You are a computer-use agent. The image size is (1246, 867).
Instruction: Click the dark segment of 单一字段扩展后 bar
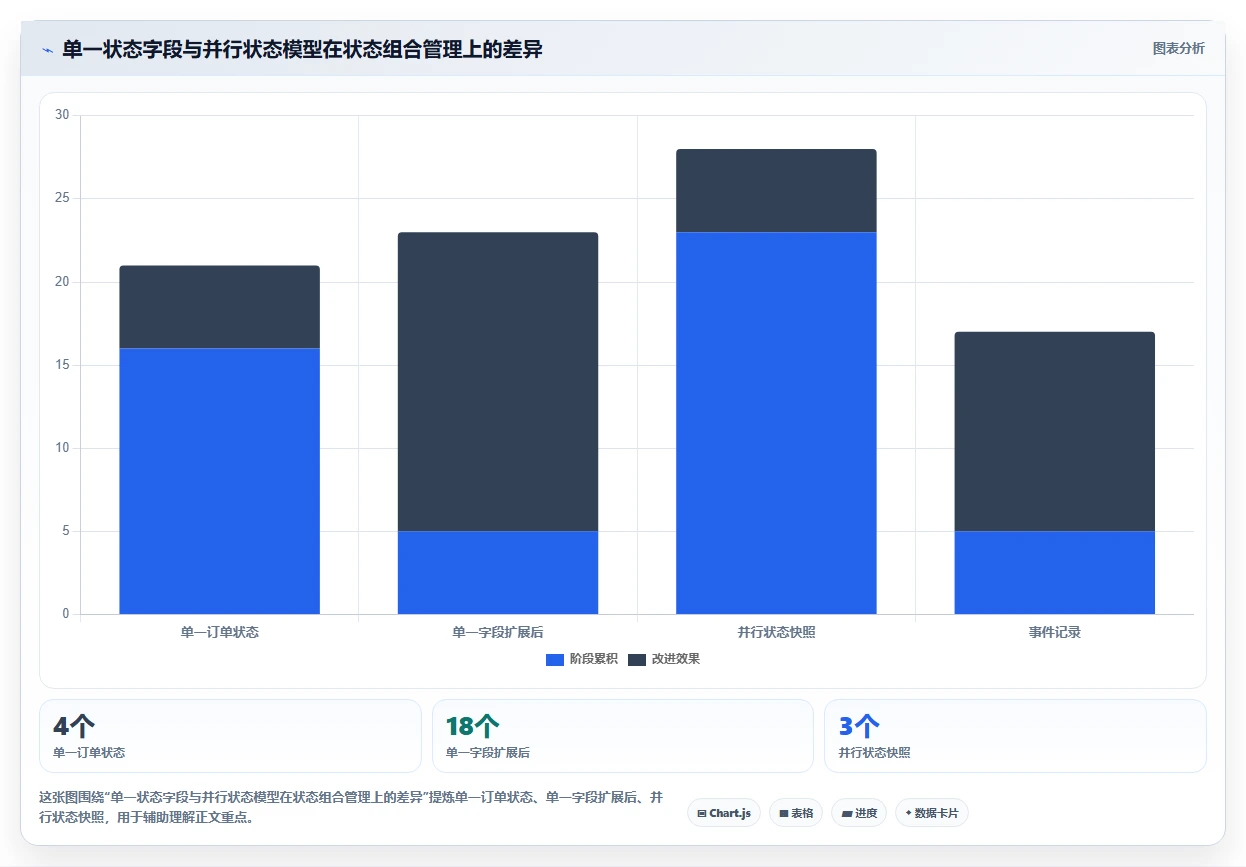(x=498, y=382)
